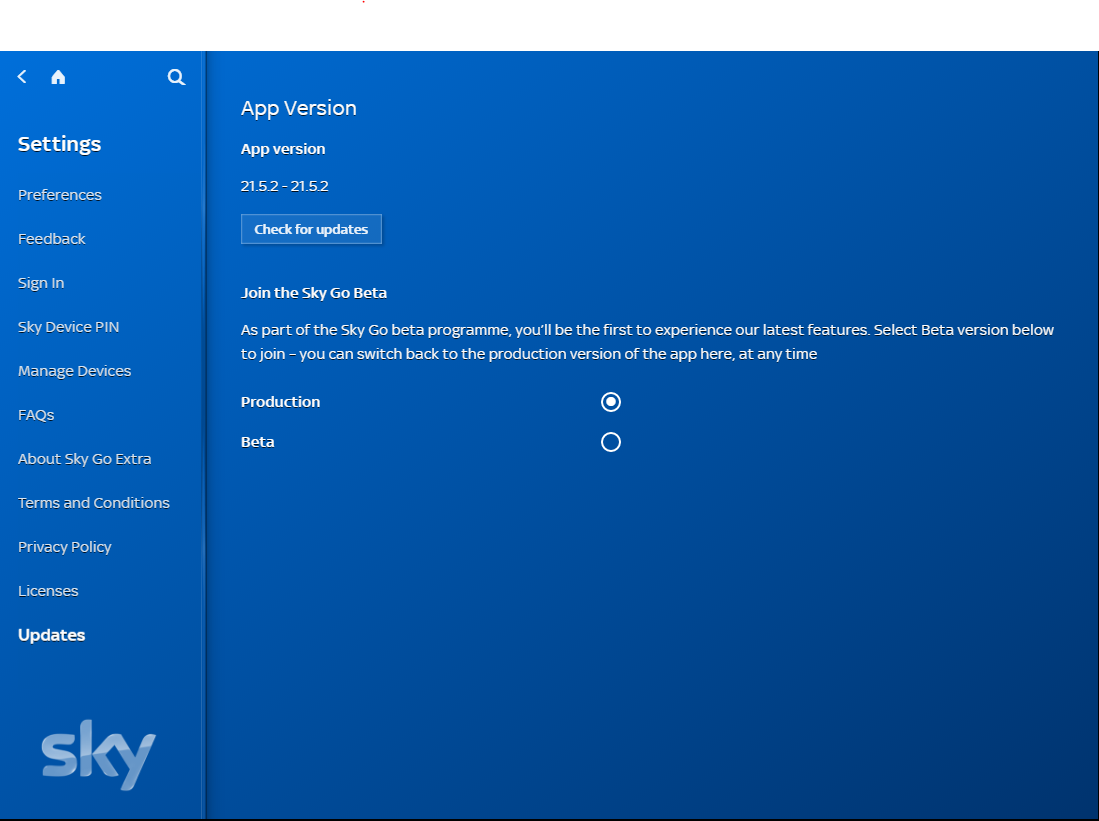Select the Beta radio button
This screenshot has width=1099, height=821.
[x=611, y=442]
